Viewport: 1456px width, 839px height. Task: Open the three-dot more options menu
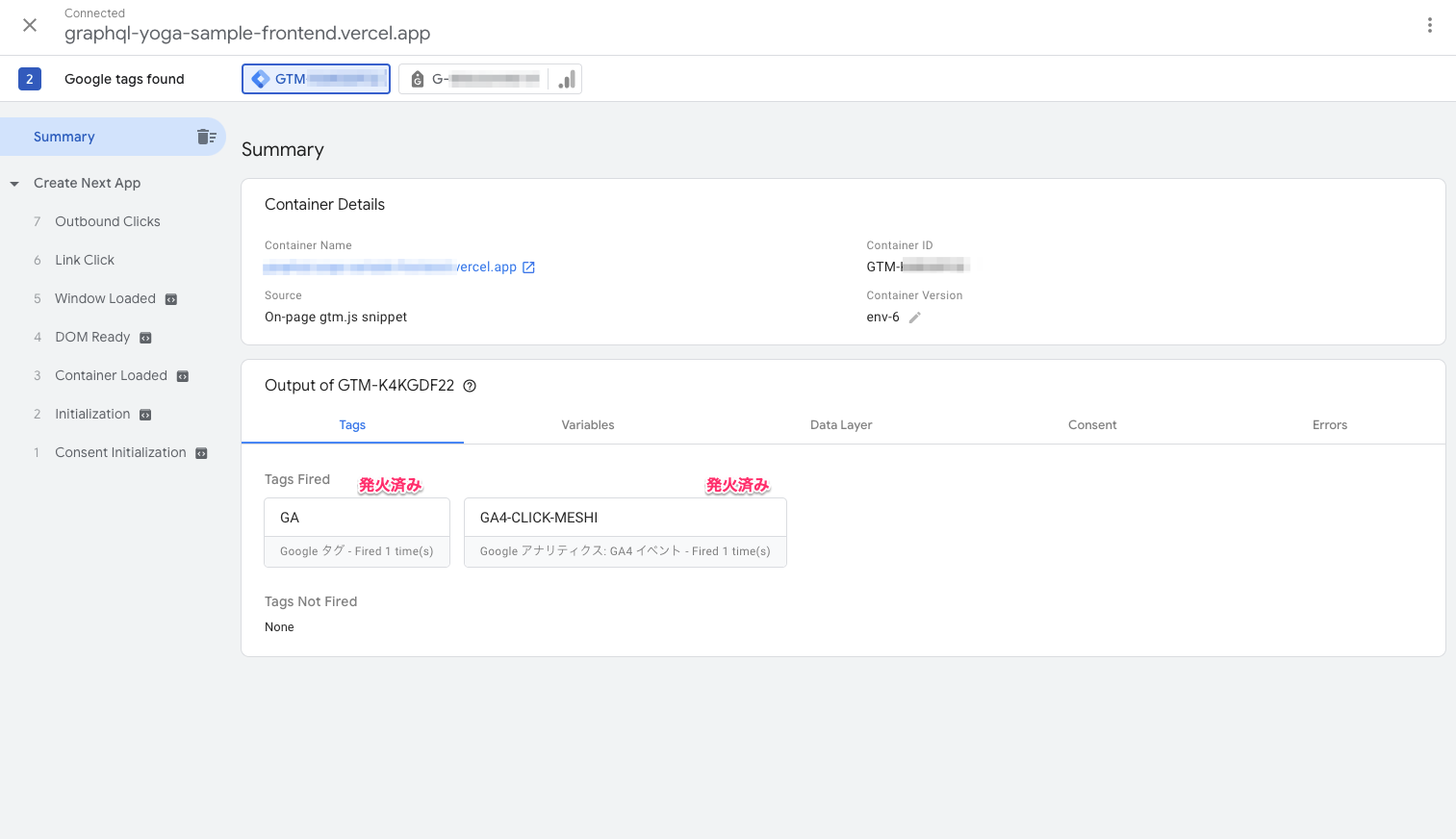point(1429,25)
